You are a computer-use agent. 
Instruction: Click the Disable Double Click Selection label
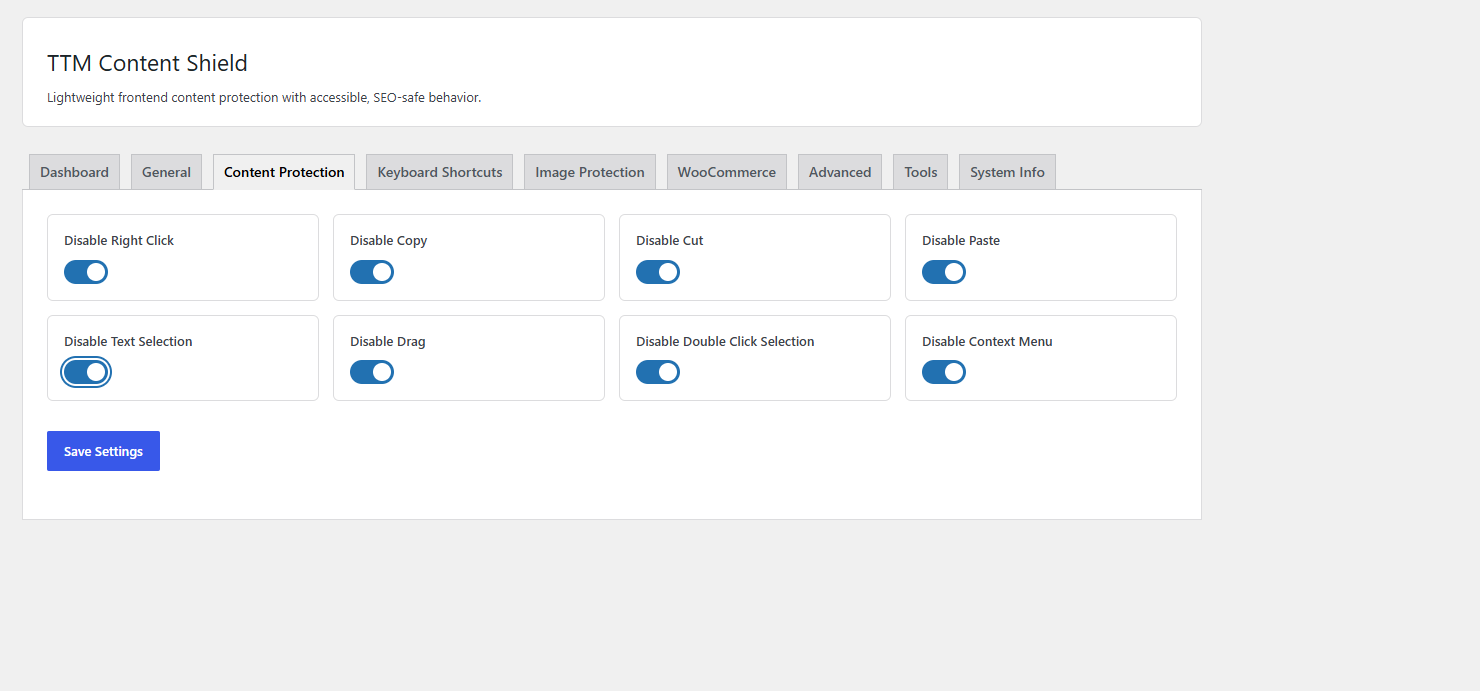(725, 342)
